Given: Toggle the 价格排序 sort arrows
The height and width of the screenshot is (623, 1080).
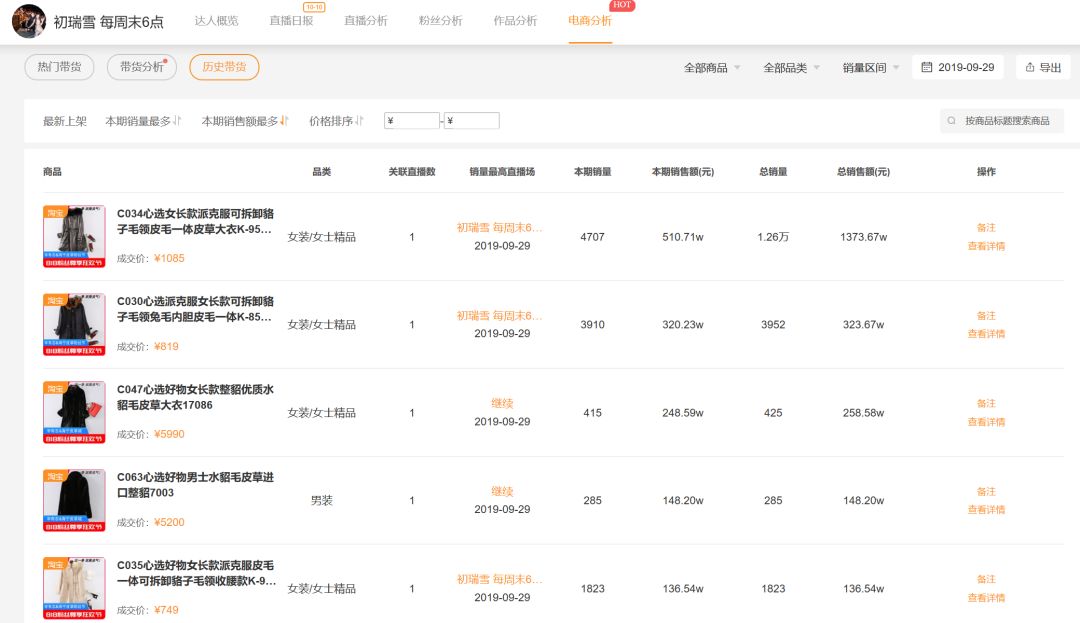Looking at the screenshot, I should pyautogui.click(x=356, y=119).
